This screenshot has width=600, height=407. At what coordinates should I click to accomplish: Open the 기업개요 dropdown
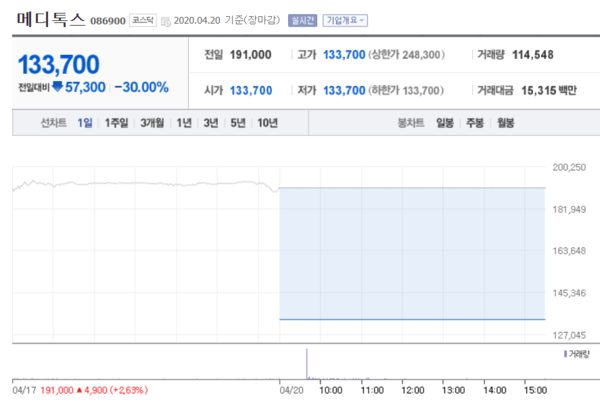click(345, 20)
